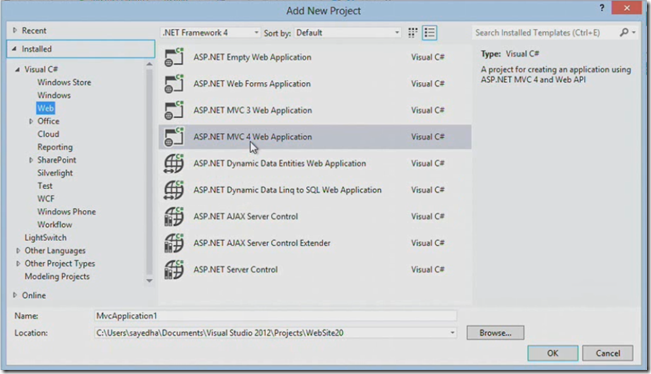Expand the Online section

click(15, 295)
